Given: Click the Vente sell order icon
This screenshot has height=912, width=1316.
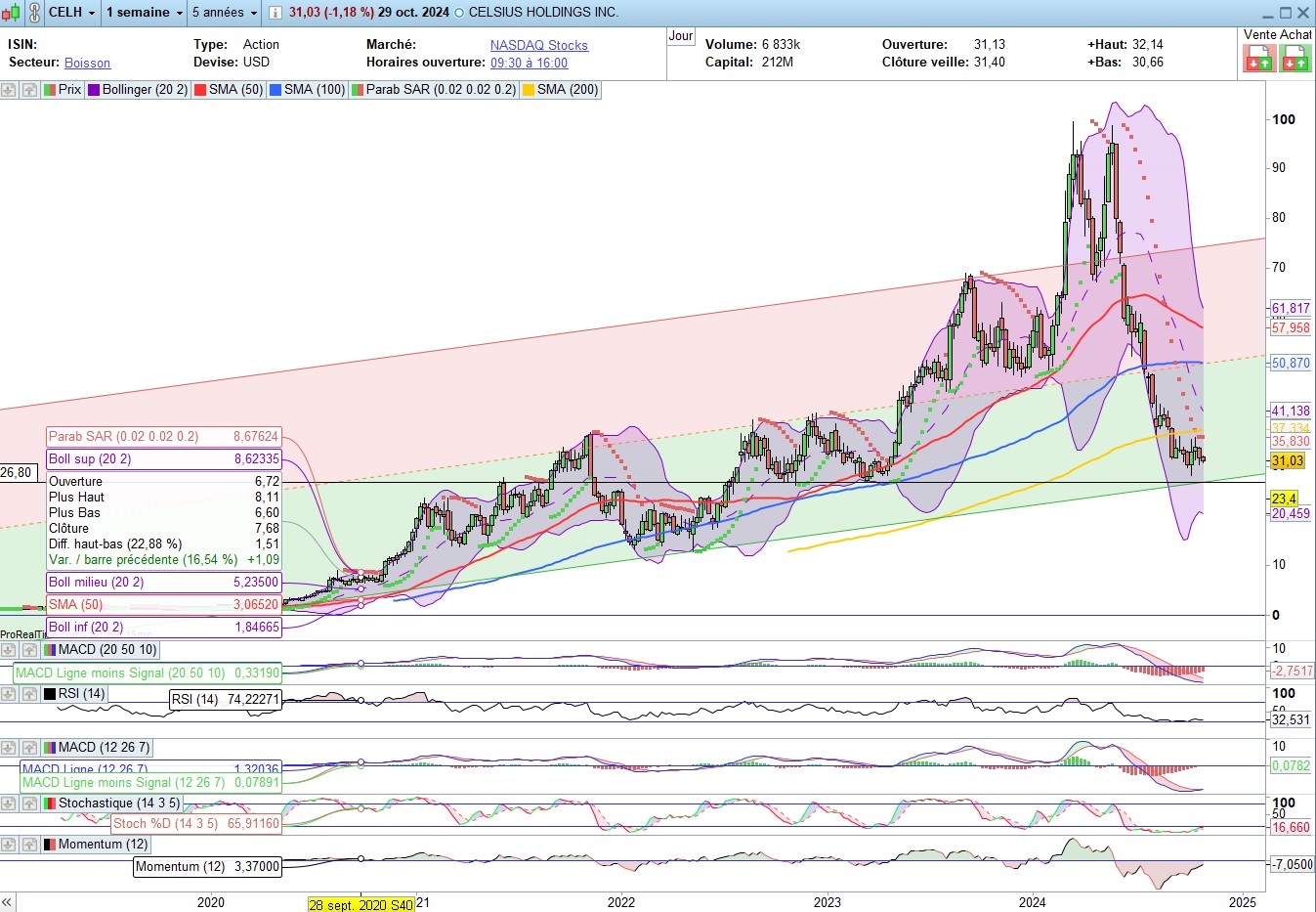Looking at the screenshot, I should tap(1258, 60).
